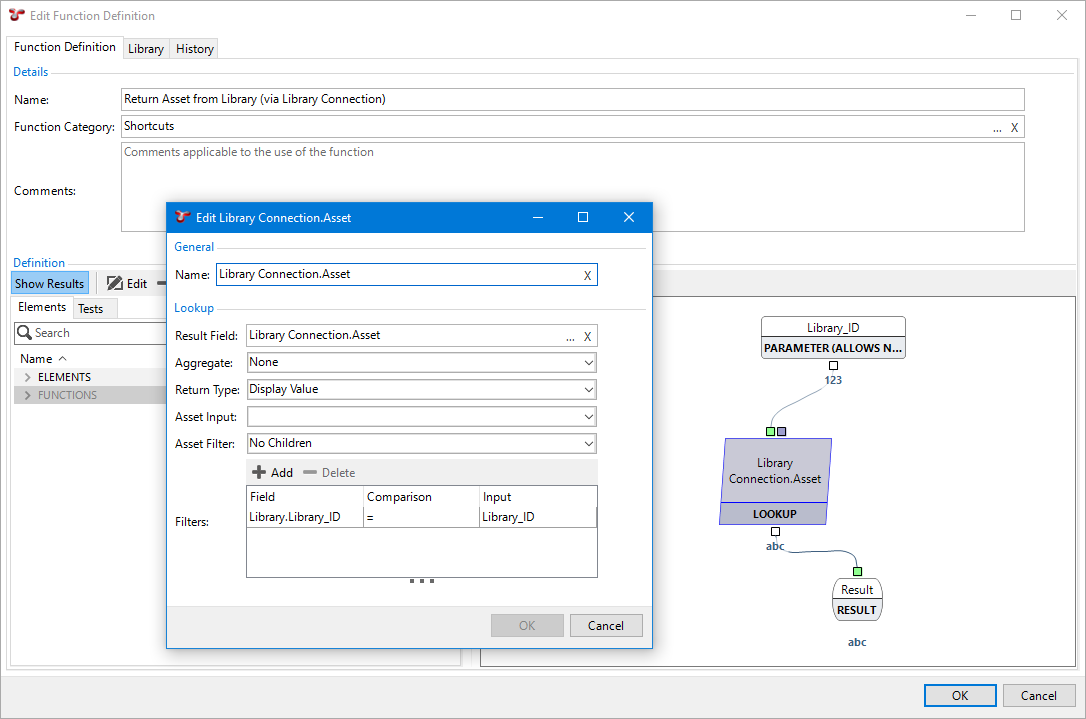The image size is (1086, 719).
Task: Click the plus Add filter icon
Action: coord(259,473)
